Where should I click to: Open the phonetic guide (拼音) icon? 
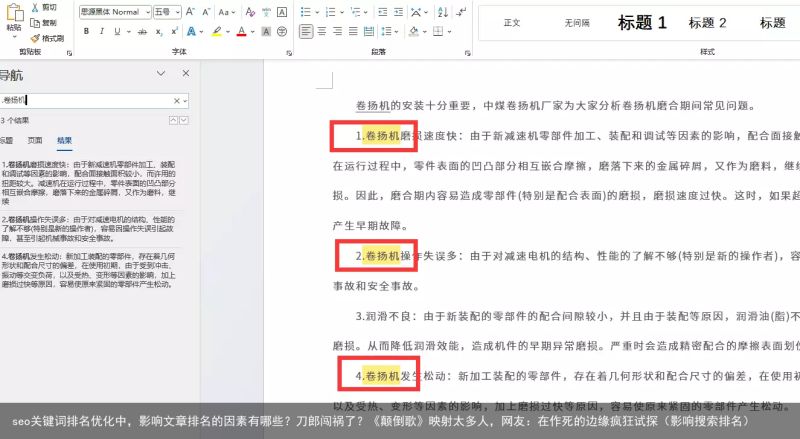(x=266, y=11)
